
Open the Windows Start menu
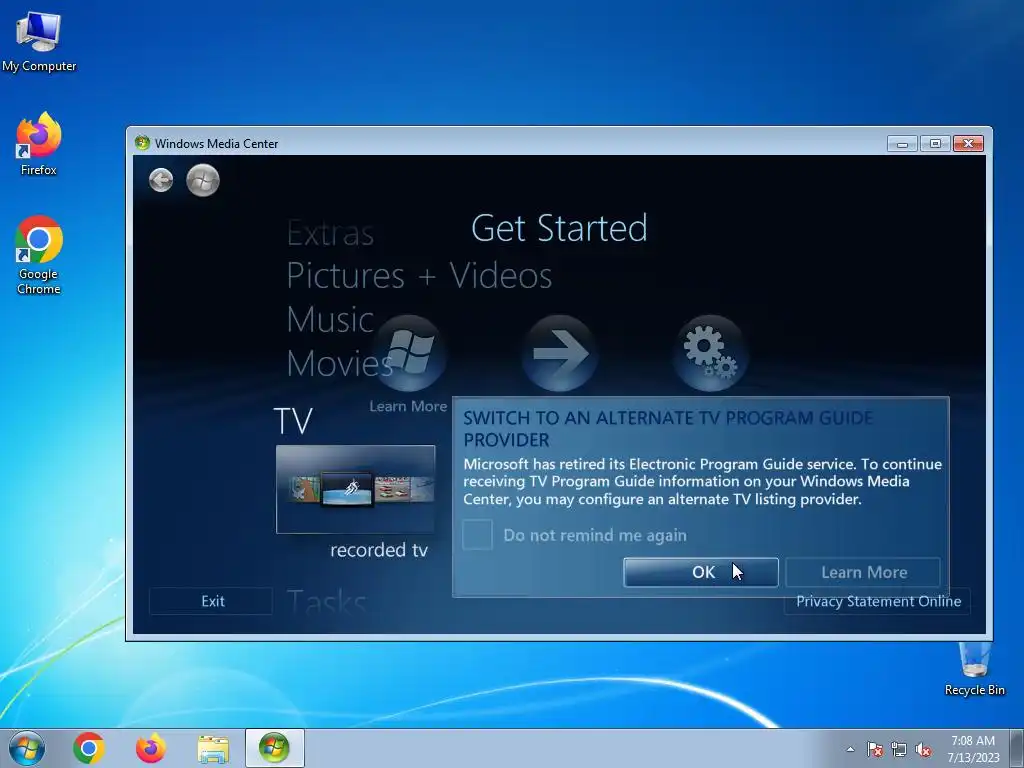[x=27, y=748]
